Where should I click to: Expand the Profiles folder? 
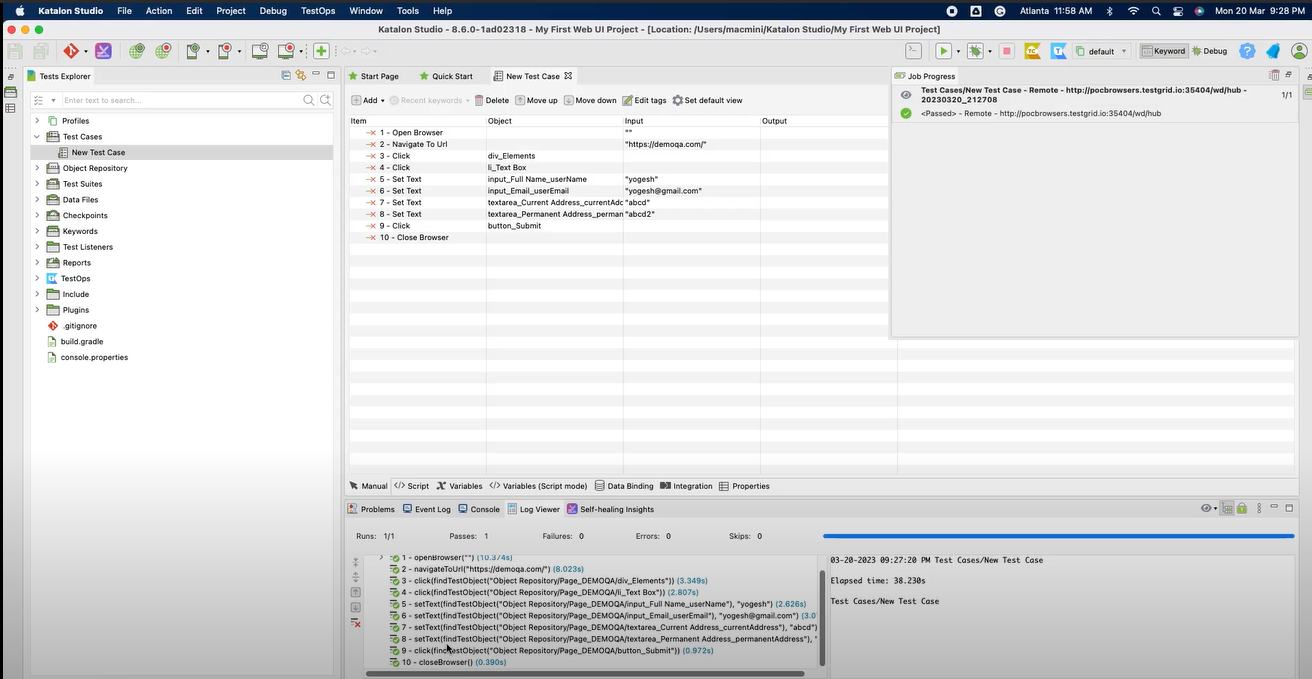(x=37, y=121)
